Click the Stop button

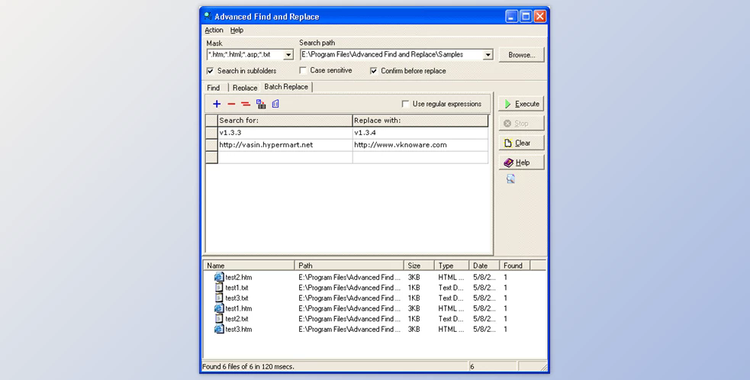[x=521, y=123]
